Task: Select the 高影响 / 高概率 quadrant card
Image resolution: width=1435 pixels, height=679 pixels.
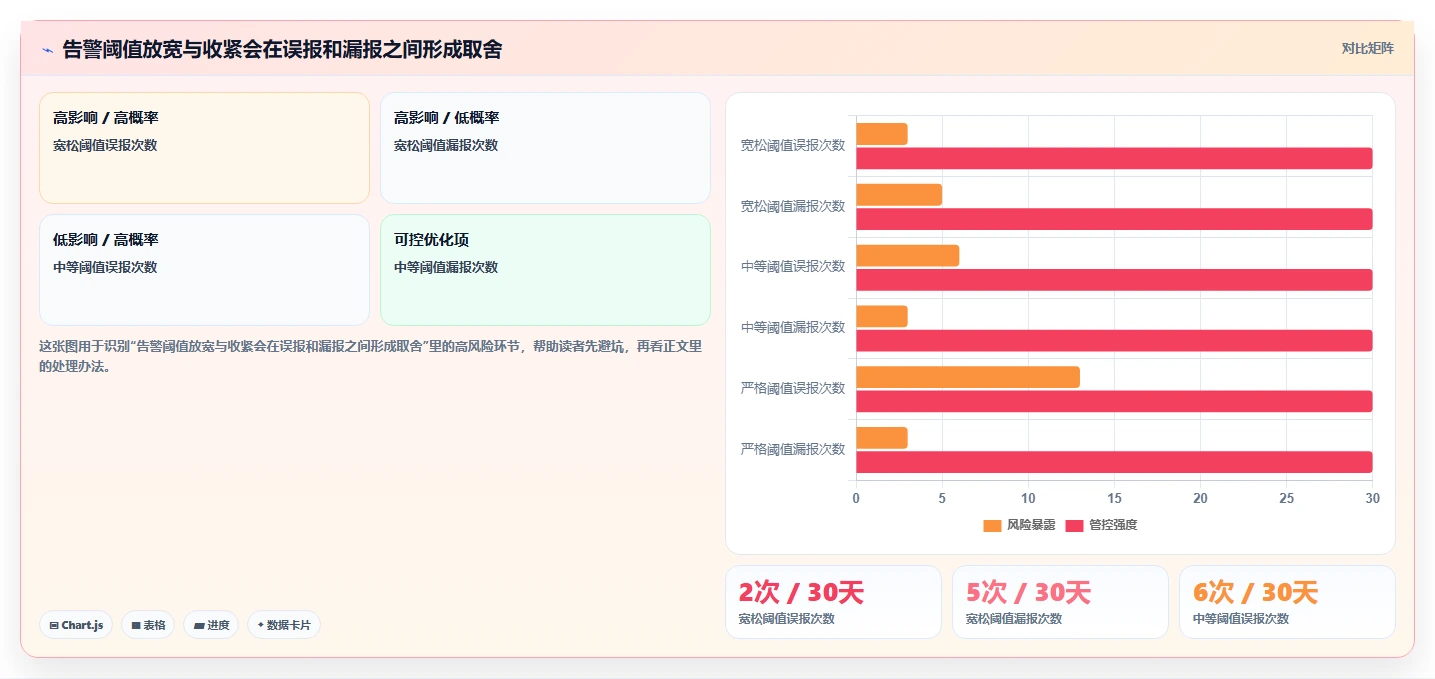Action: tap(204, 148)
